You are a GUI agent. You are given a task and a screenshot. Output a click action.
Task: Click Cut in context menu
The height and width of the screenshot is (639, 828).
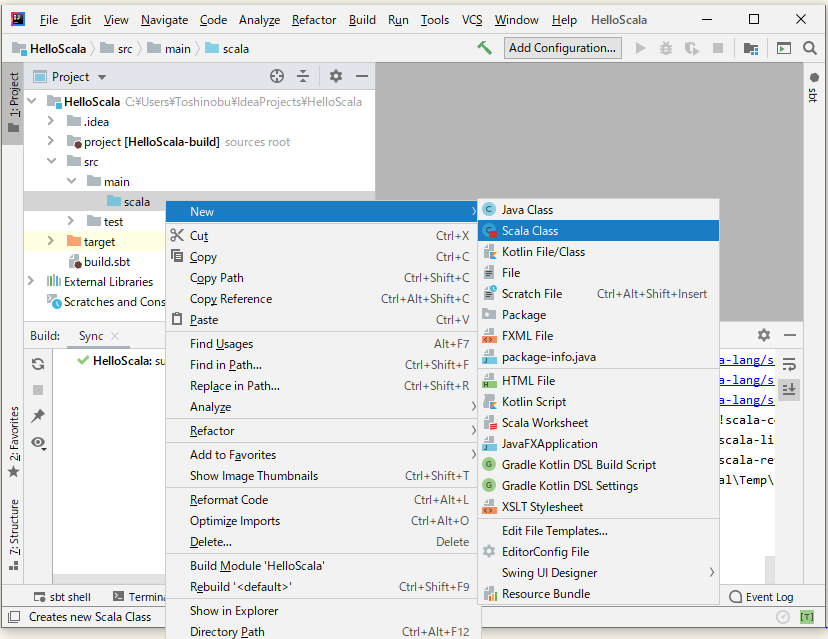click(323, 236)
